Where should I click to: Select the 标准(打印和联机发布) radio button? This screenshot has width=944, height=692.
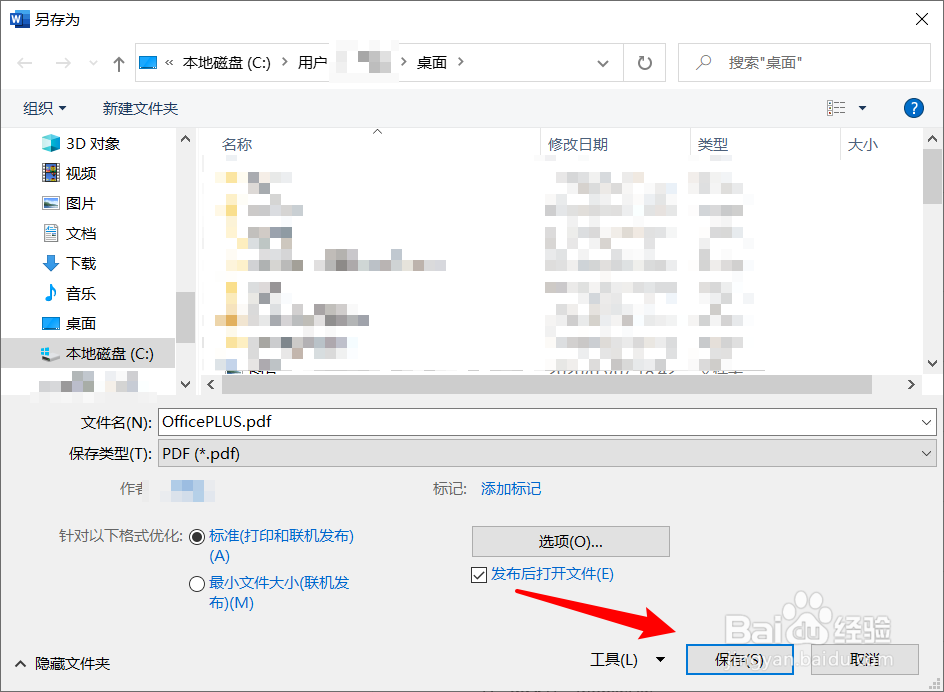tap(197, 535)
